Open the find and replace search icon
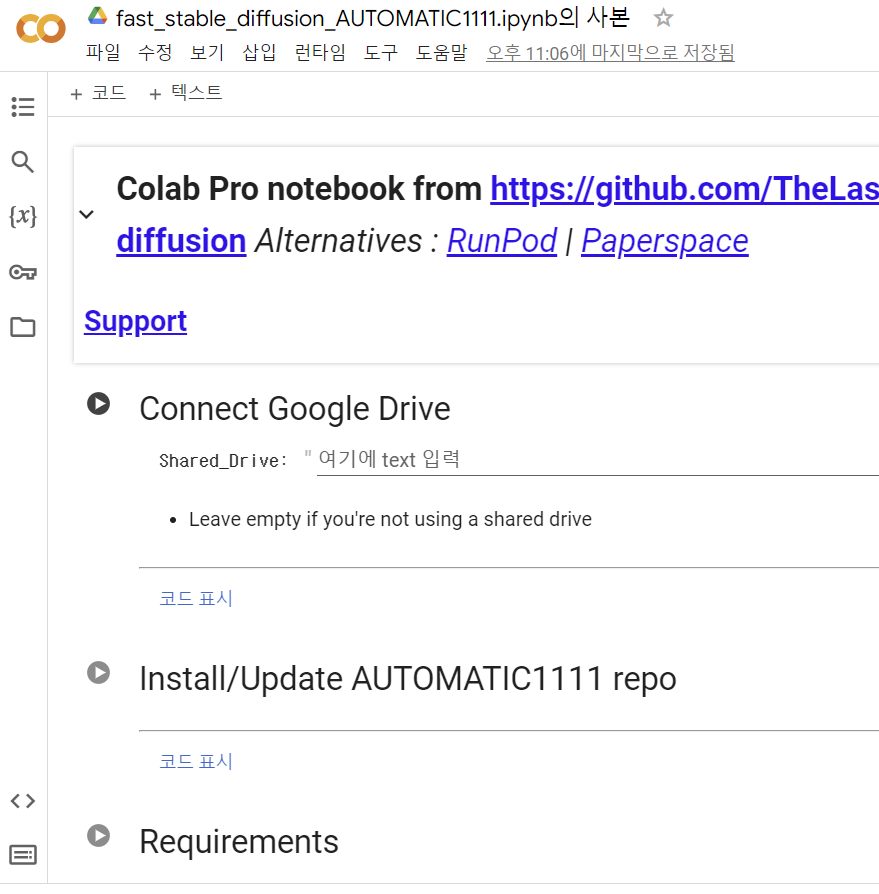The image size is (879, 894). tap(23, 162)
